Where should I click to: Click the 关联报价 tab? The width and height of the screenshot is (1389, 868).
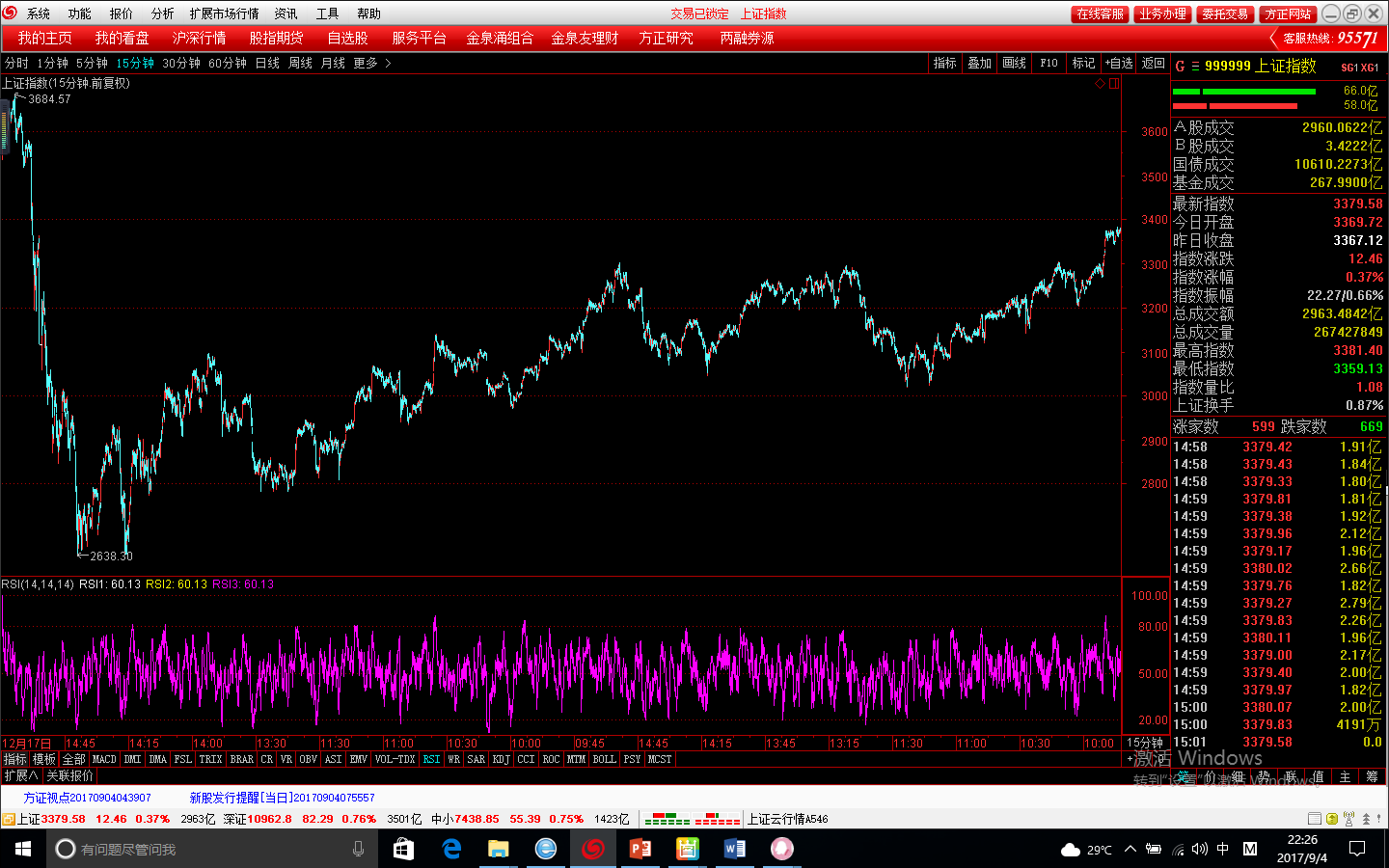(x=69, y=775)
